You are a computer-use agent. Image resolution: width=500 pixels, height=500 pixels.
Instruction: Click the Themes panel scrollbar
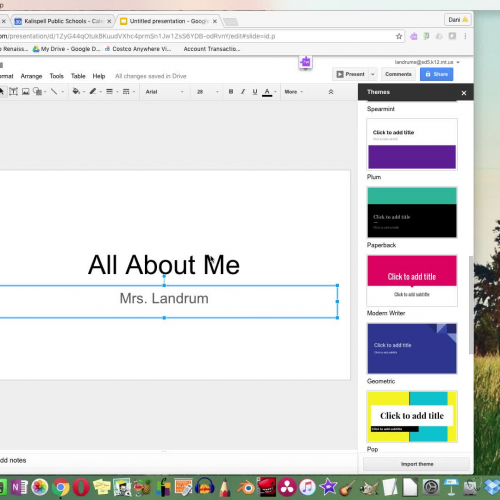[x=471, y=305]
